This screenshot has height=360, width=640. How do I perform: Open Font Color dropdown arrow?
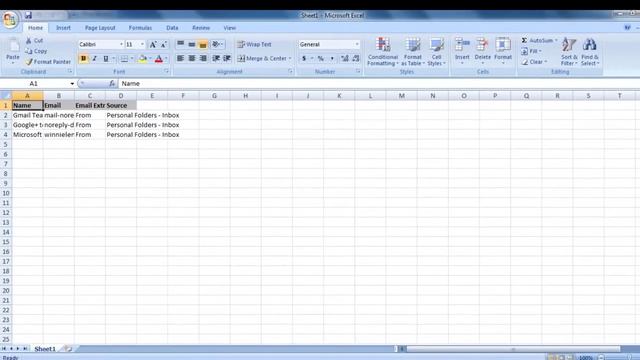(166, 59)
